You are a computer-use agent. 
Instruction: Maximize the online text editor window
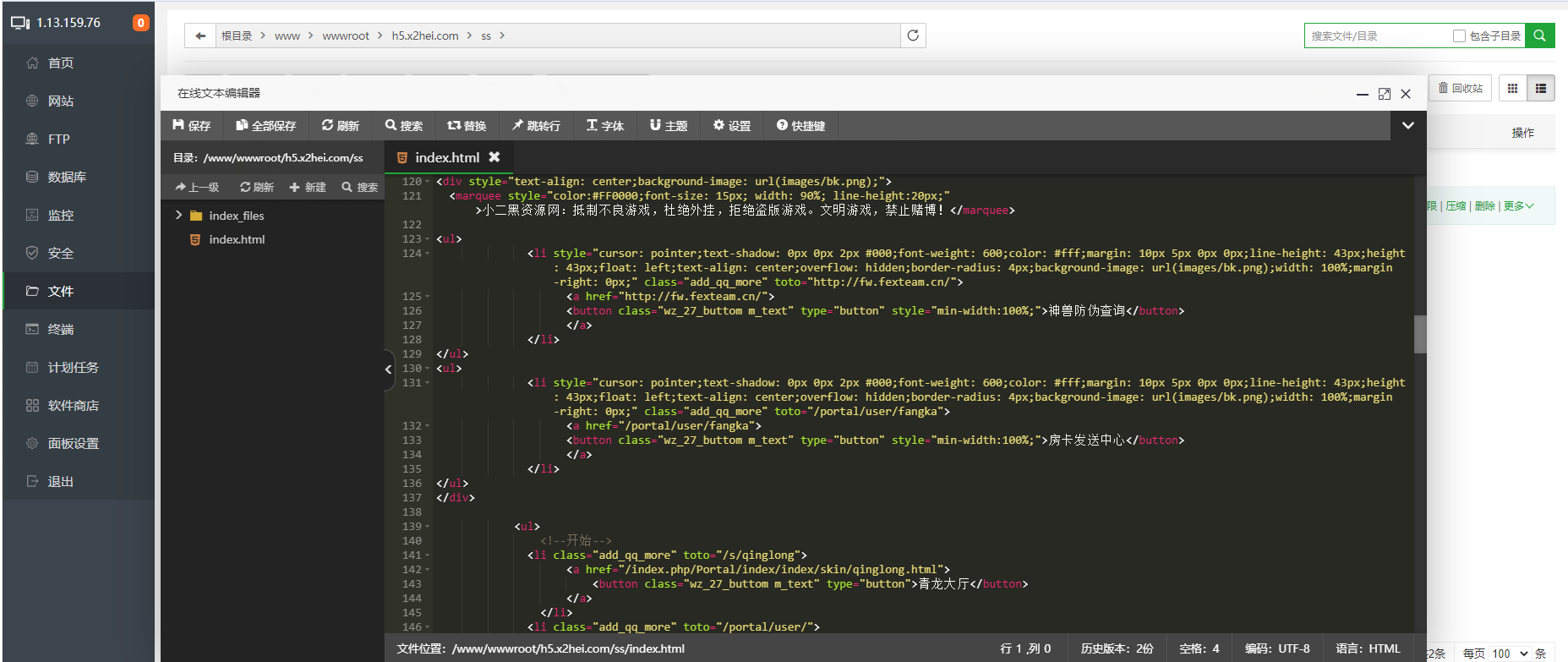[1385, 94]
